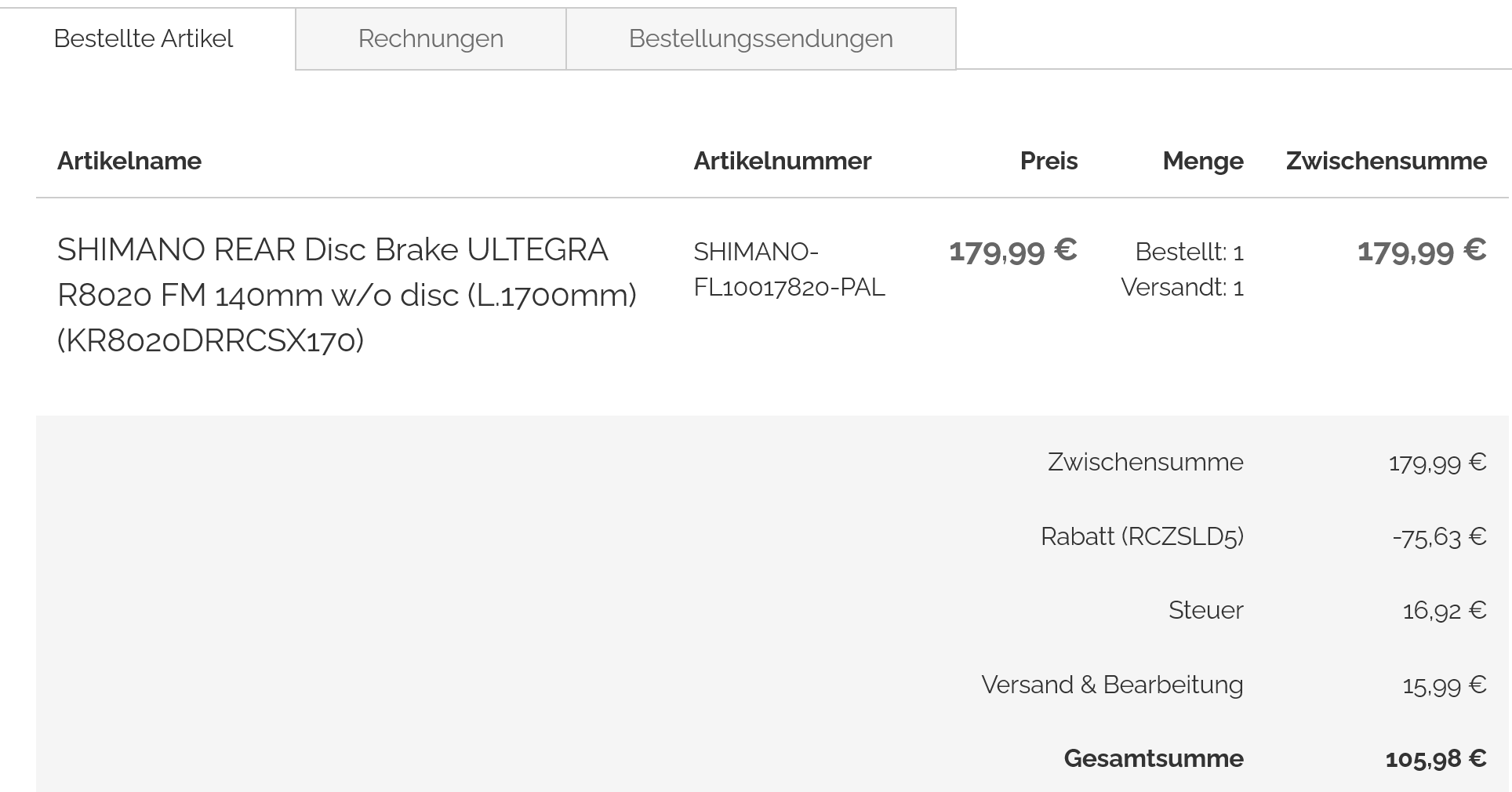Click the Versandt: 1 quantity text
The height and width of the screenshot is (792, 1512).
point(1182,287)
